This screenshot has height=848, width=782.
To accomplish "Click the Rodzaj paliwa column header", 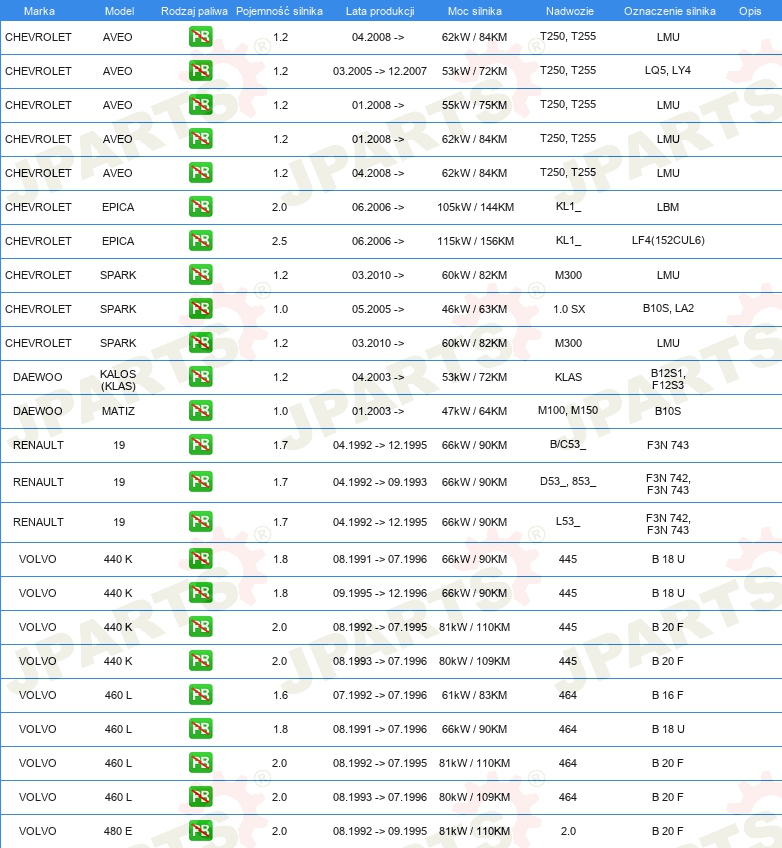I will 194,11.
